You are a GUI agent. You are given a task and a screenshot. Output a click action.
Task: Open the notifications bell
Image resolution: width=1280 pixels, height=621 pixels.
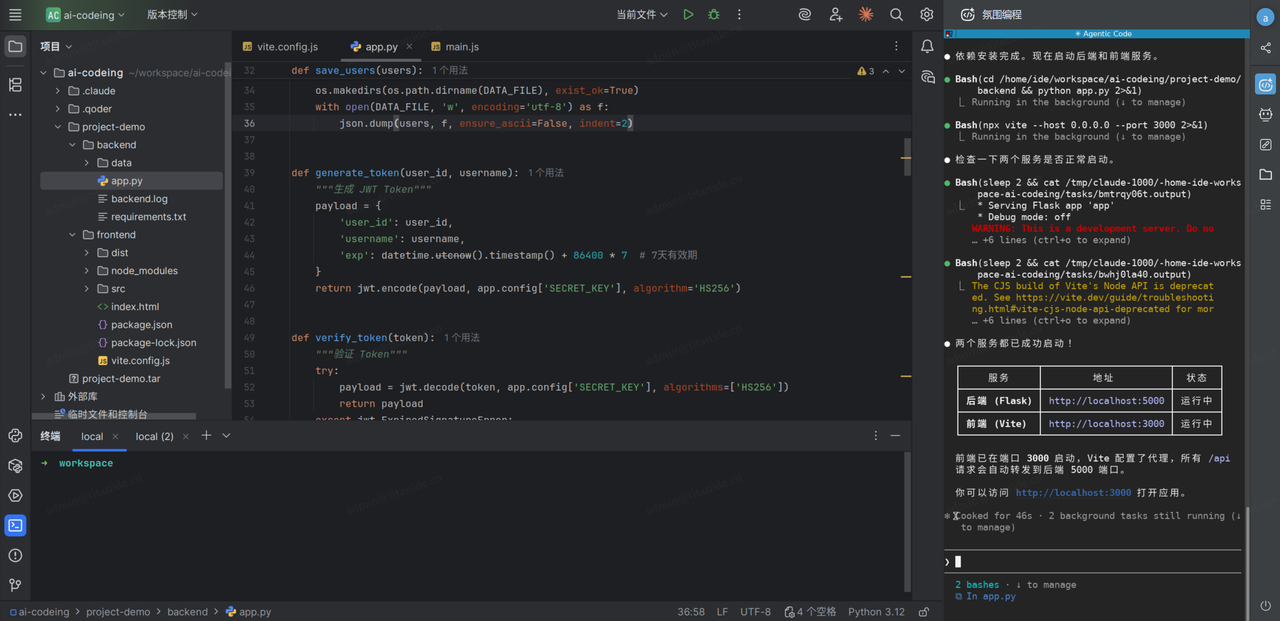[x=927, y=46]
